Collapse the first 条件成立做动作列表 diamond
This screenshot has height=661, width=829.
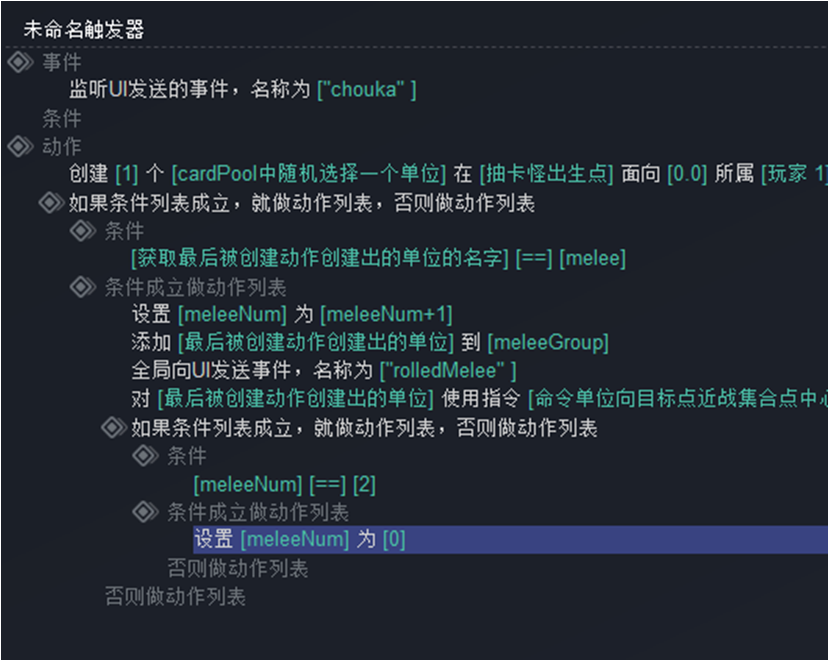pos(83,287)
